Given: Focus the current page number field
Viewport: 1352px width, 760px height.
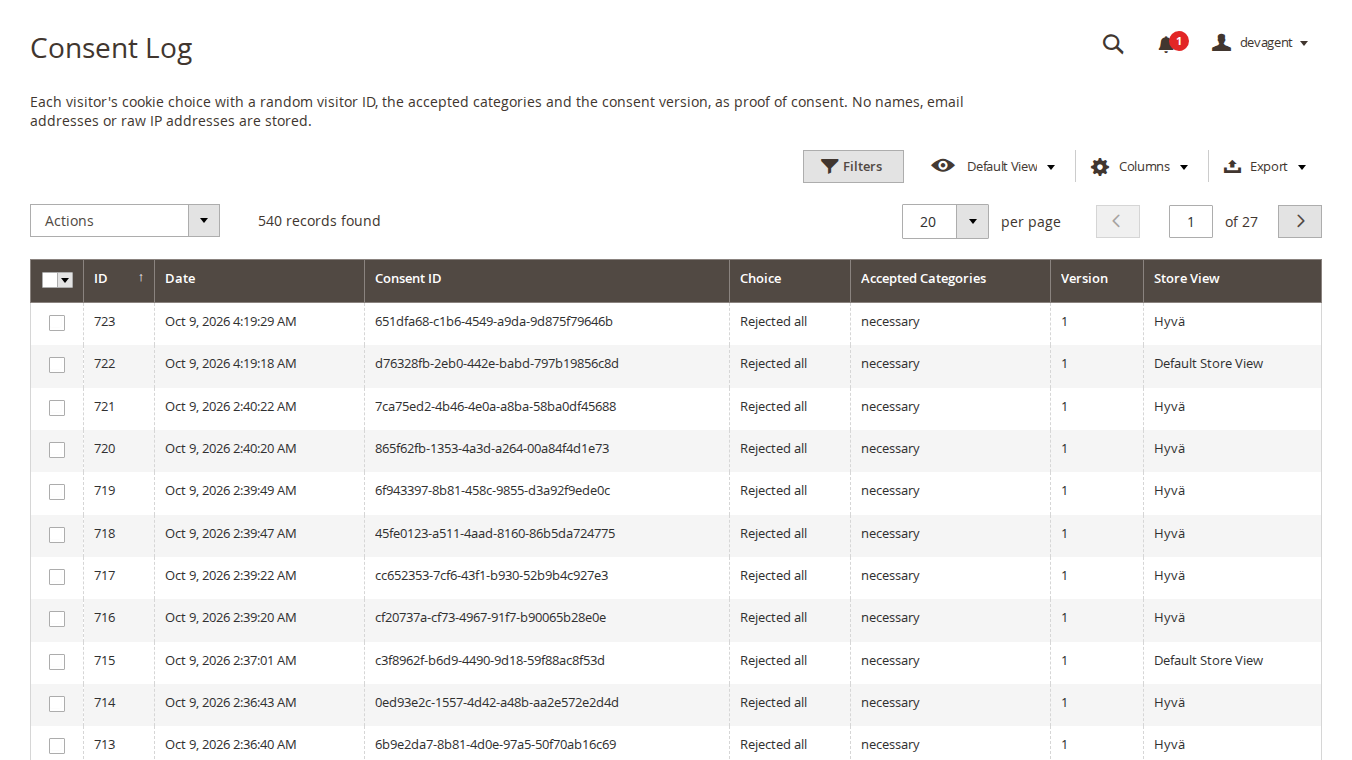Looking at the screenshot, I should (x=1191, y=222).
